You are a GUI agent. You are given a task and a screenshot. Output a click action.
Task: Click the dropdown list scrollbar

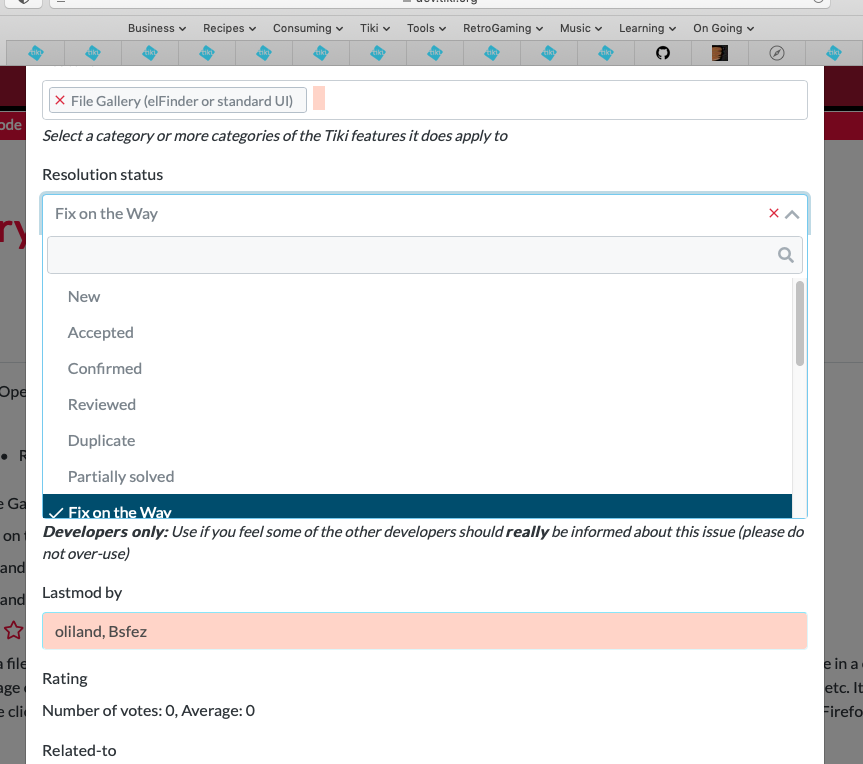pyautogui.click(x=800, y=323)
